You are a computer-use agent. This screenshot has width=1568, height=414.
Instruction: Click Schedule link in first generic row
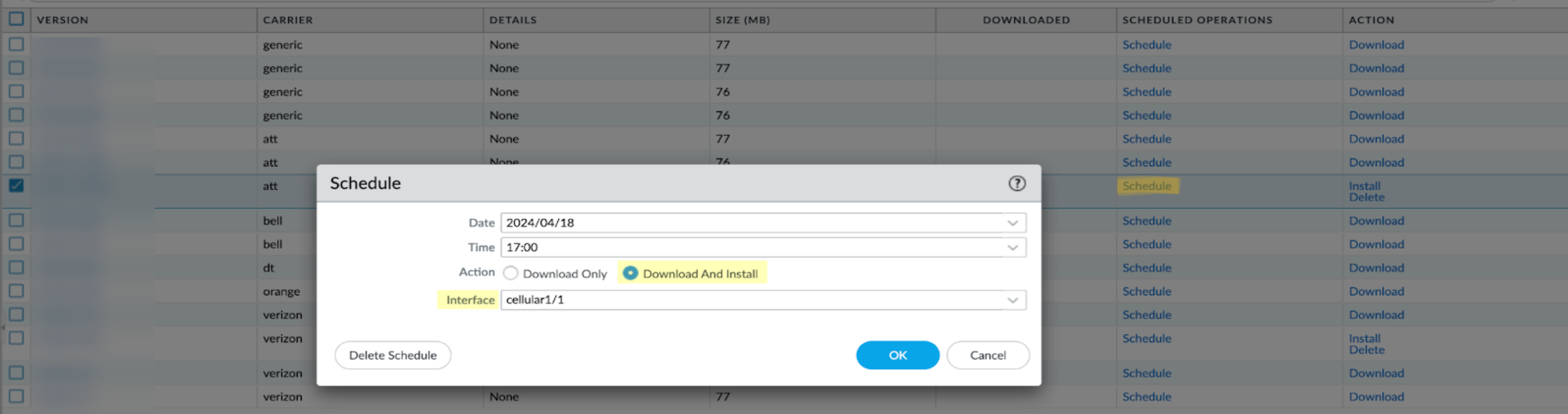1146,45
